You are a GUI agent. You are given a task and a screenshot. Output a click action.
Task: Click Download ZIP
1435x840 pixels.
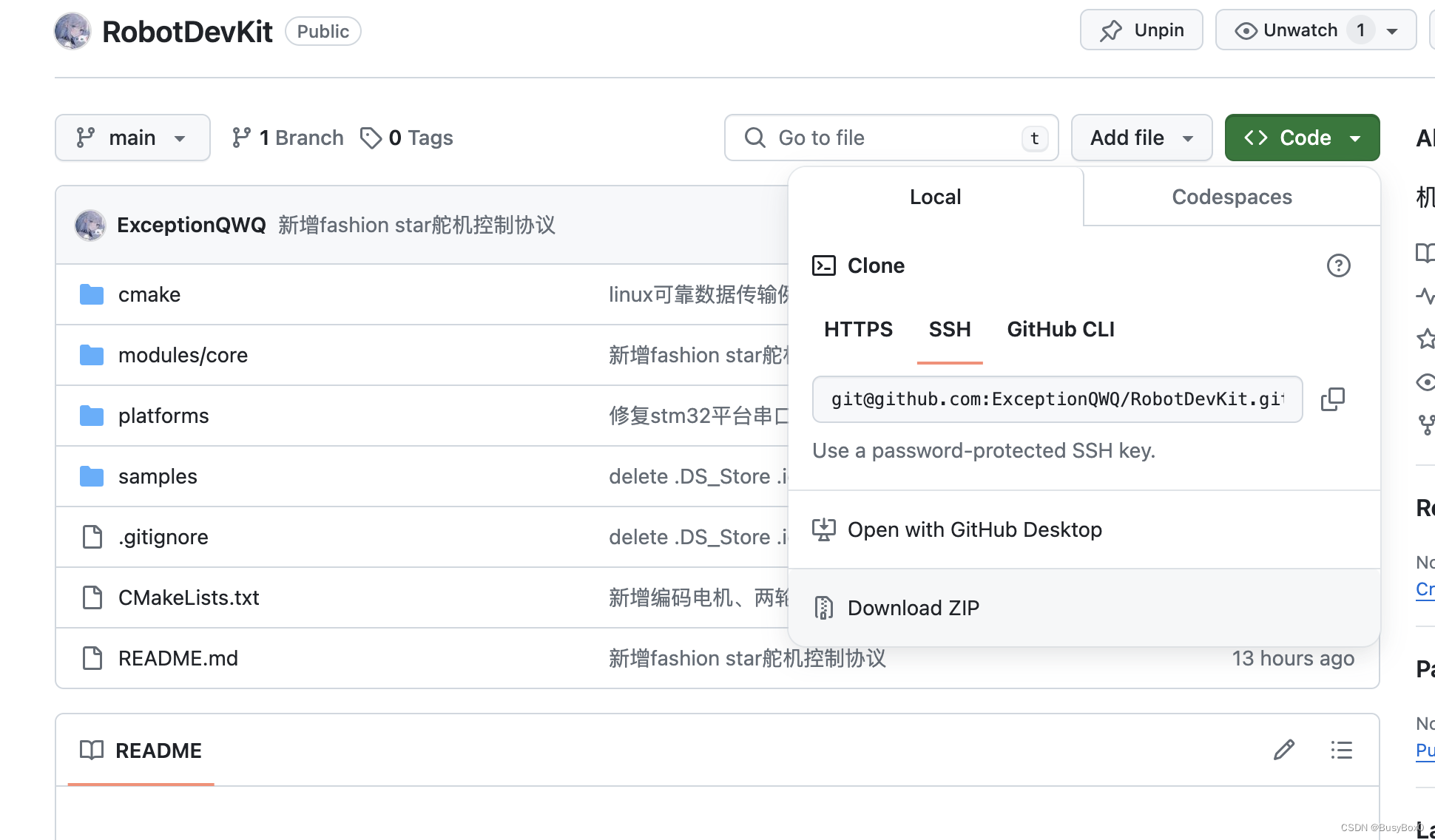[913, 608]
